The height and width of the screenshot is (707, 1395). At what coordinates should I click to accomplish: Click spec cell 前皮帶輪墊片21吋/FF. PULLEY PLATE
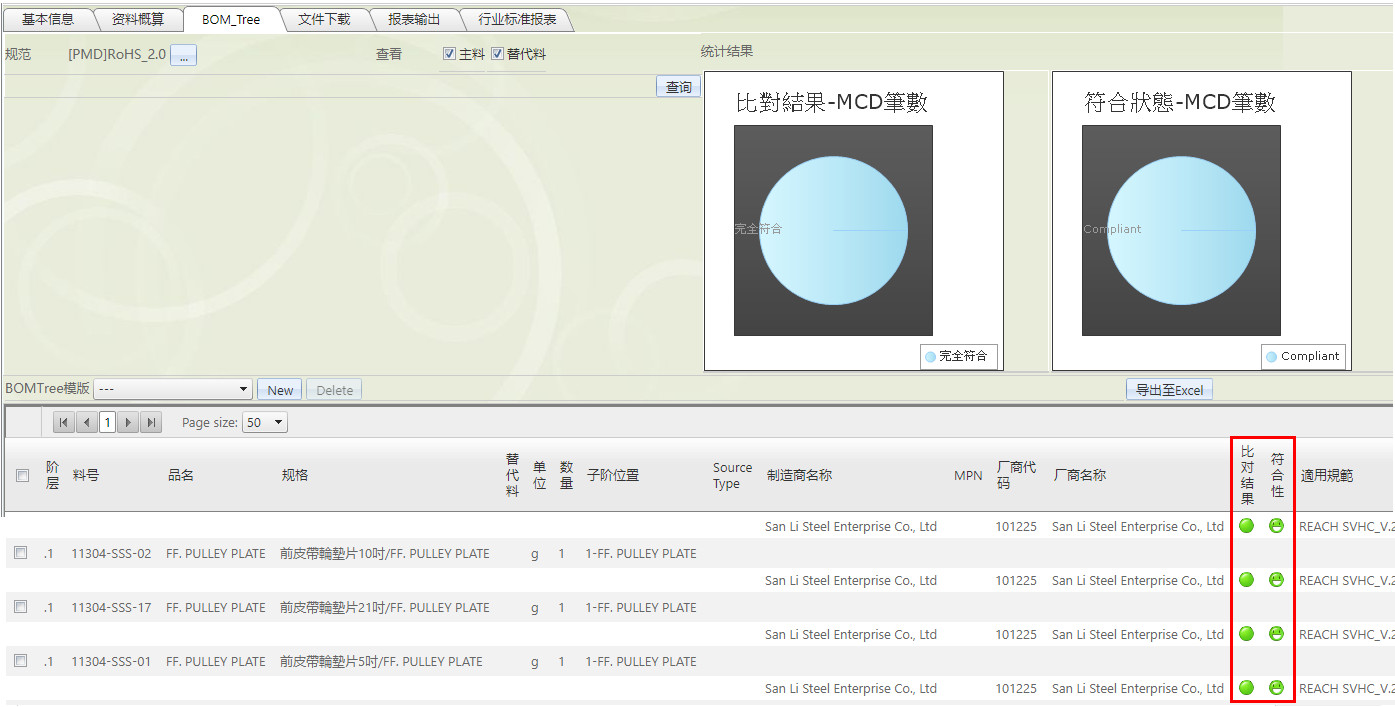coord(385,607)
